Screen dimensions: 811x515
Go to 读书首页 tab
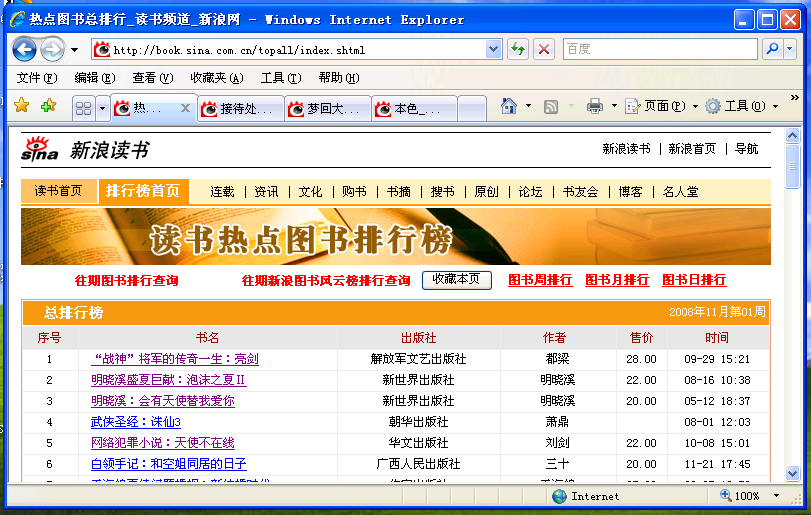pyautogui.click(x=58, y=191)
